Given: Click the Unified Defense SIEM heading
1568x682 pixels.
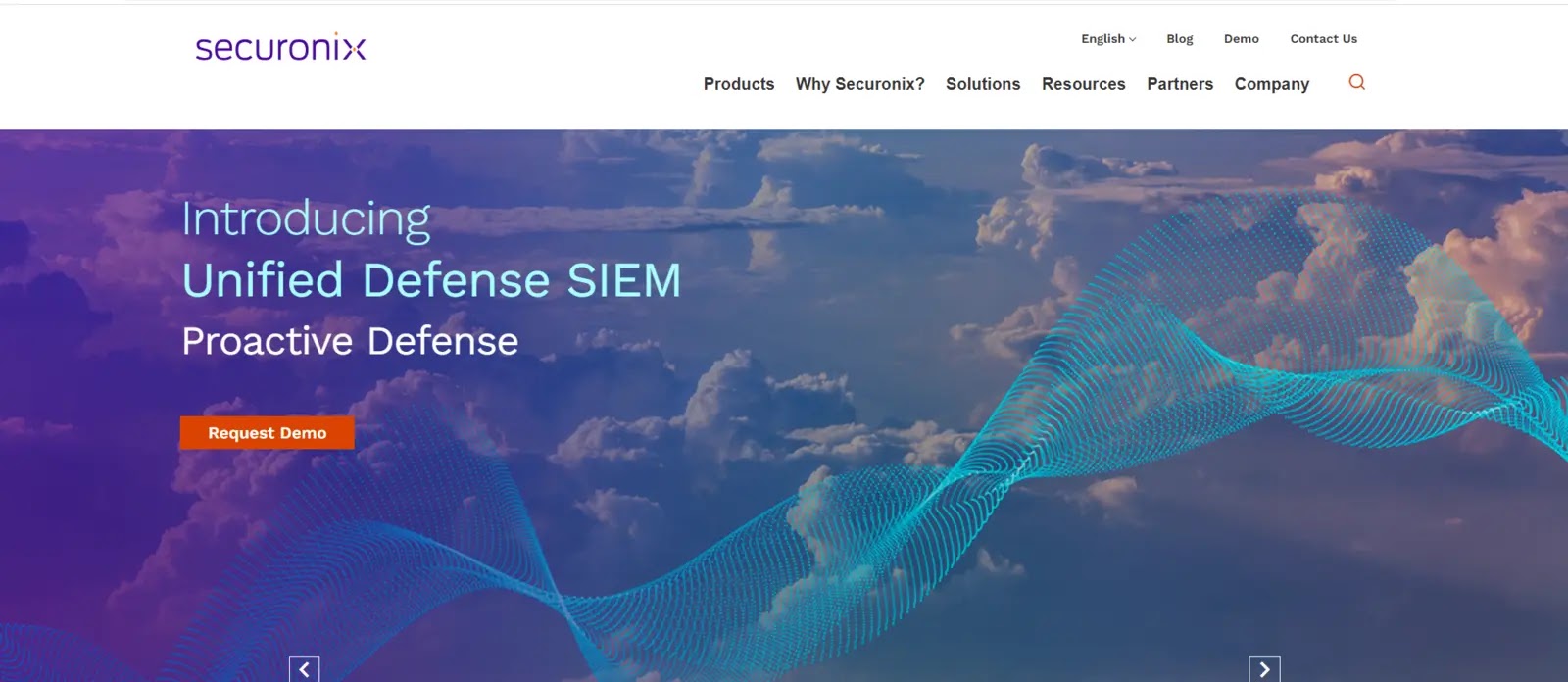Looking at the screenshot, I should [431, 280].
